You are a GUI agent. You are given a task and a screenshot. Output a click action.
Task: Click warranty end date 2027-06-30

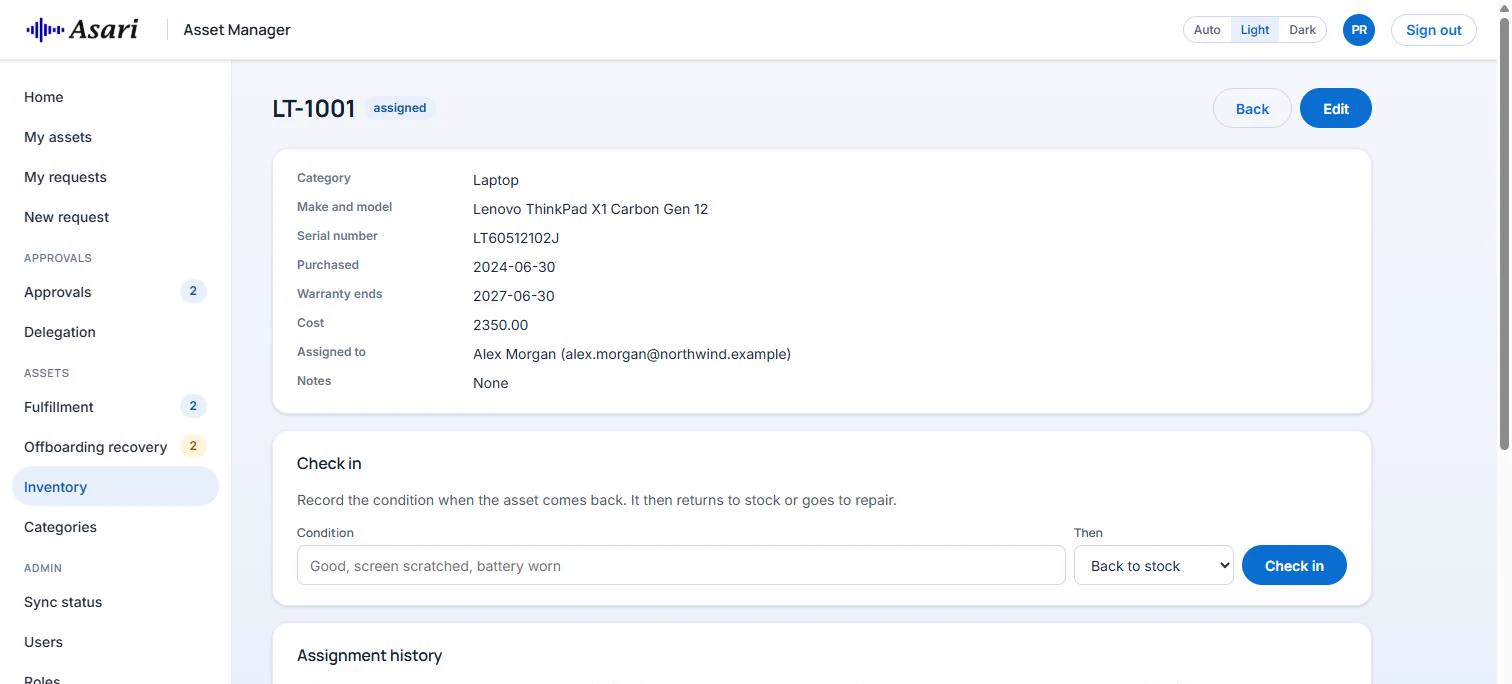pos(514,296)
